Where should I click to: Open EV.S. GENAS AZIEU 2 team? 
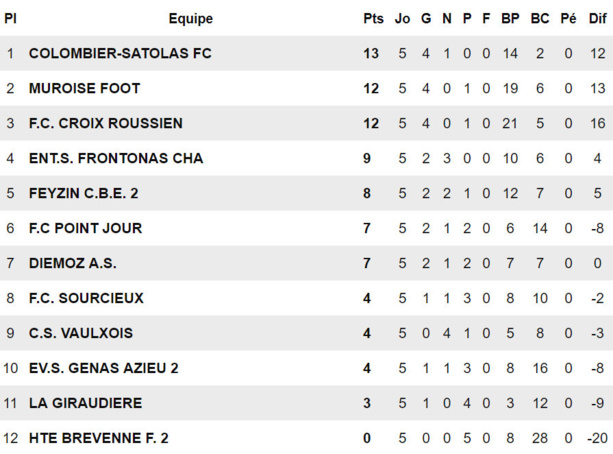point(104,368)
